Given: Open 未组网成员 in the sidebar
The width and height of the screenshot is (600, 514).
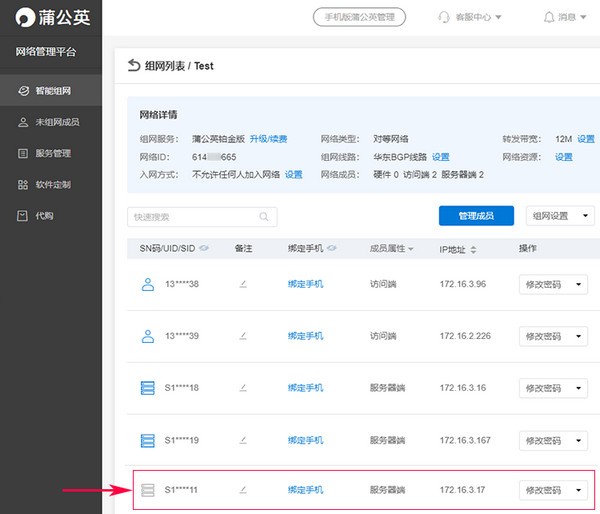Looking at the screenshot, I should [x=52, y=123].
